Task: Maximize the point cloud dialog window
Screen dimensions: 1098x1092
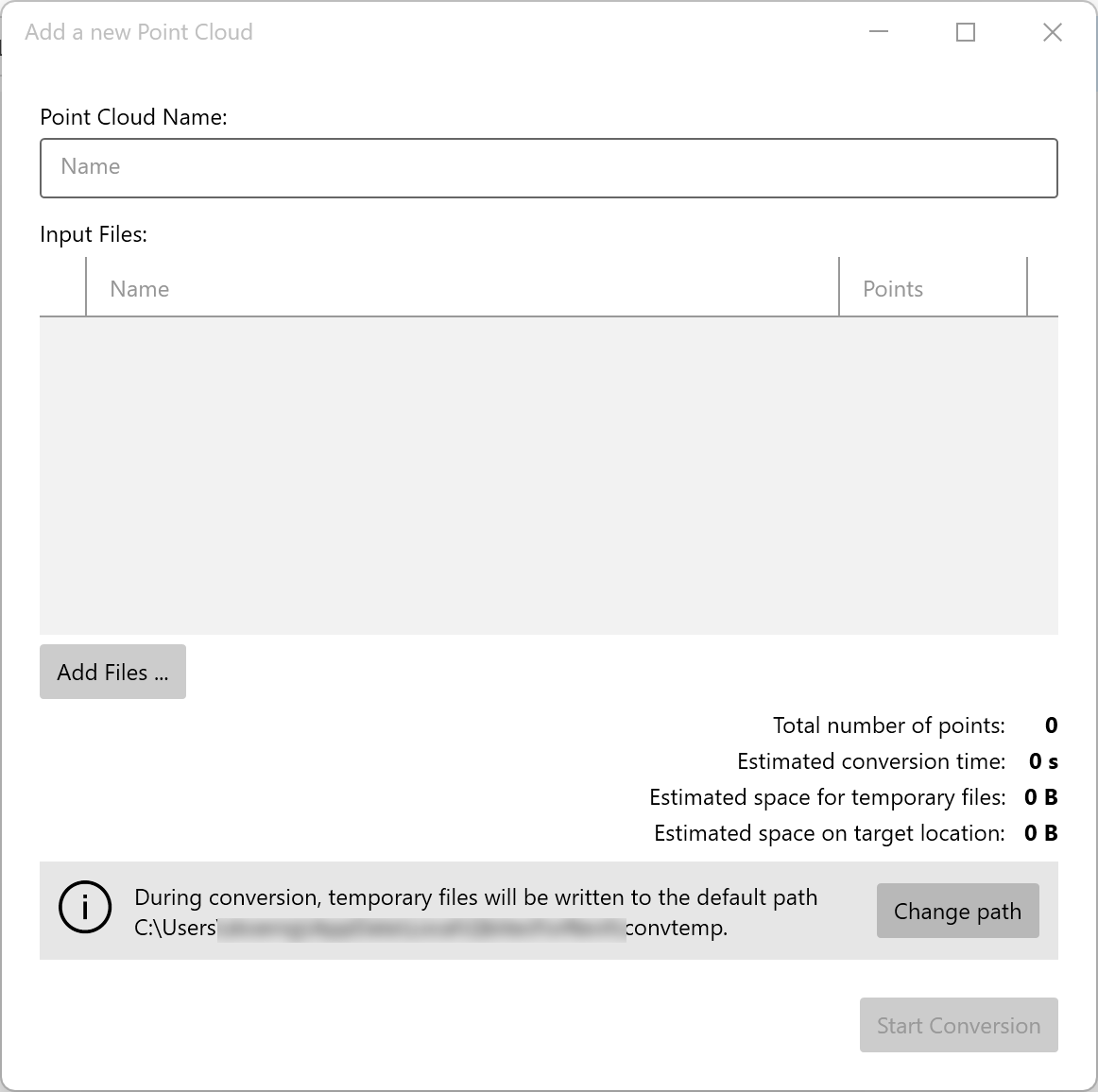Action: [965, 32]
